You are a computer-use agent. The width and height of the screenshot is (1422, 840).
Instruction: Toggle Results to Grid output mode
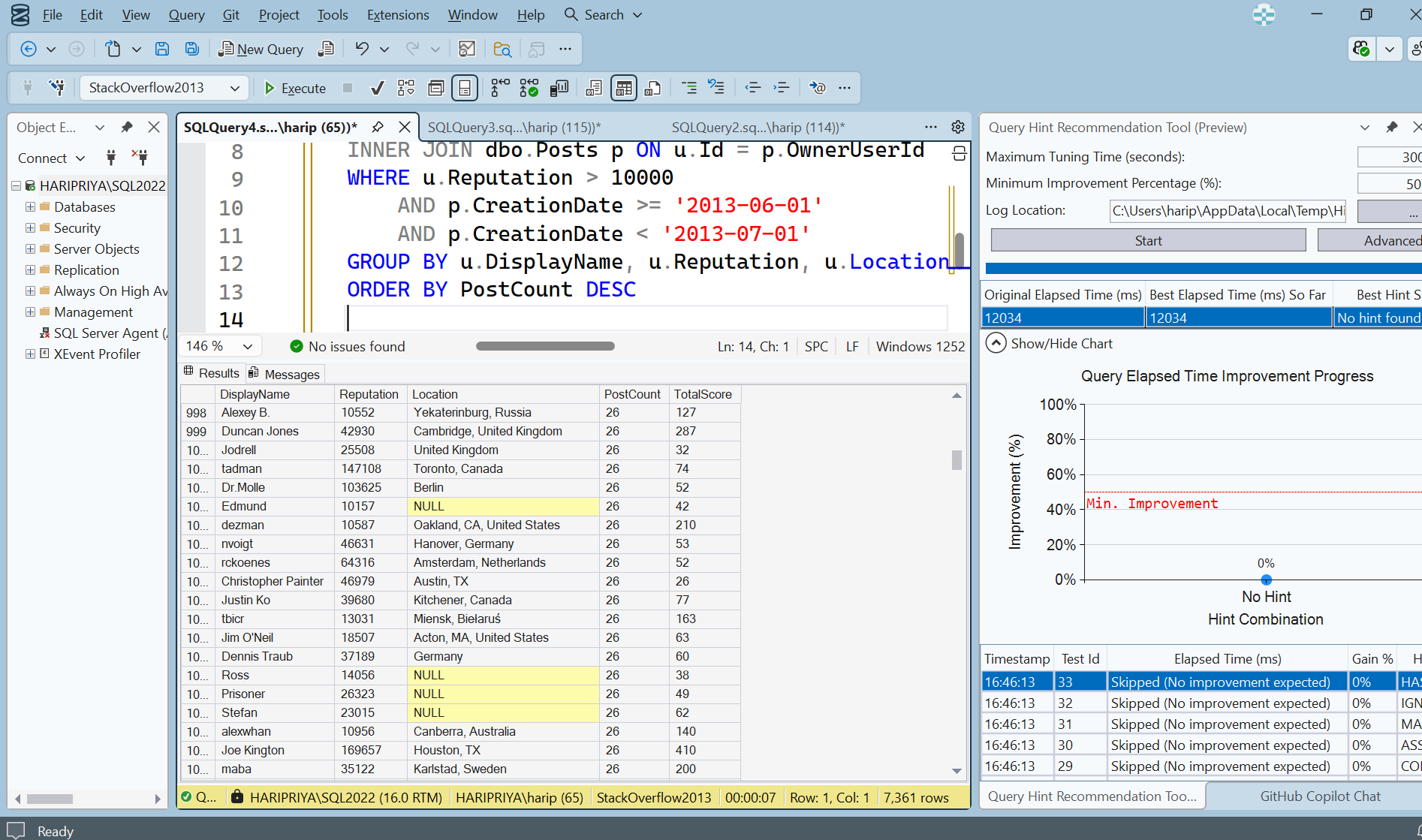[623, 88]
